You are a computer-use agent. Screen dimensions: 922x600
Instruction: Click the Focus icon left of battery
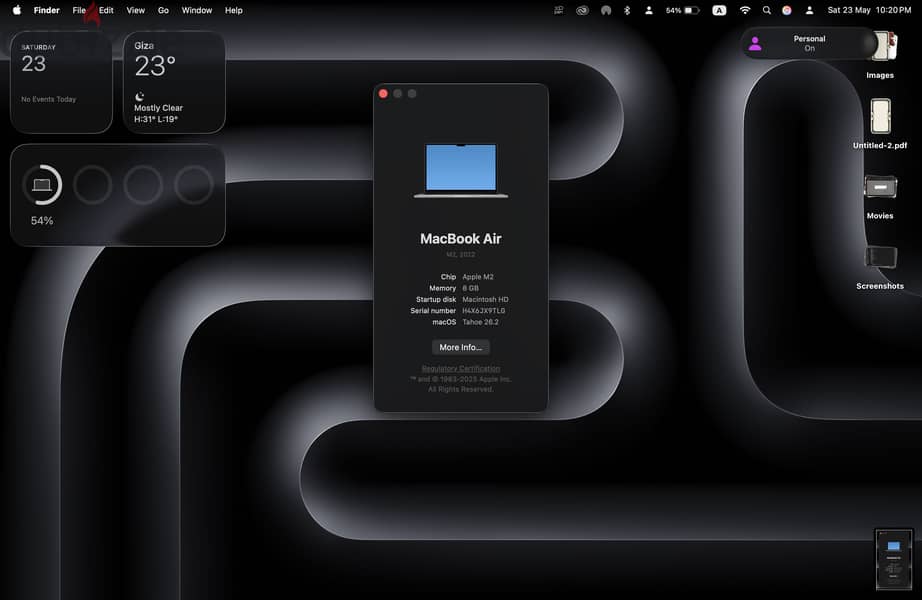coord(649,10)
